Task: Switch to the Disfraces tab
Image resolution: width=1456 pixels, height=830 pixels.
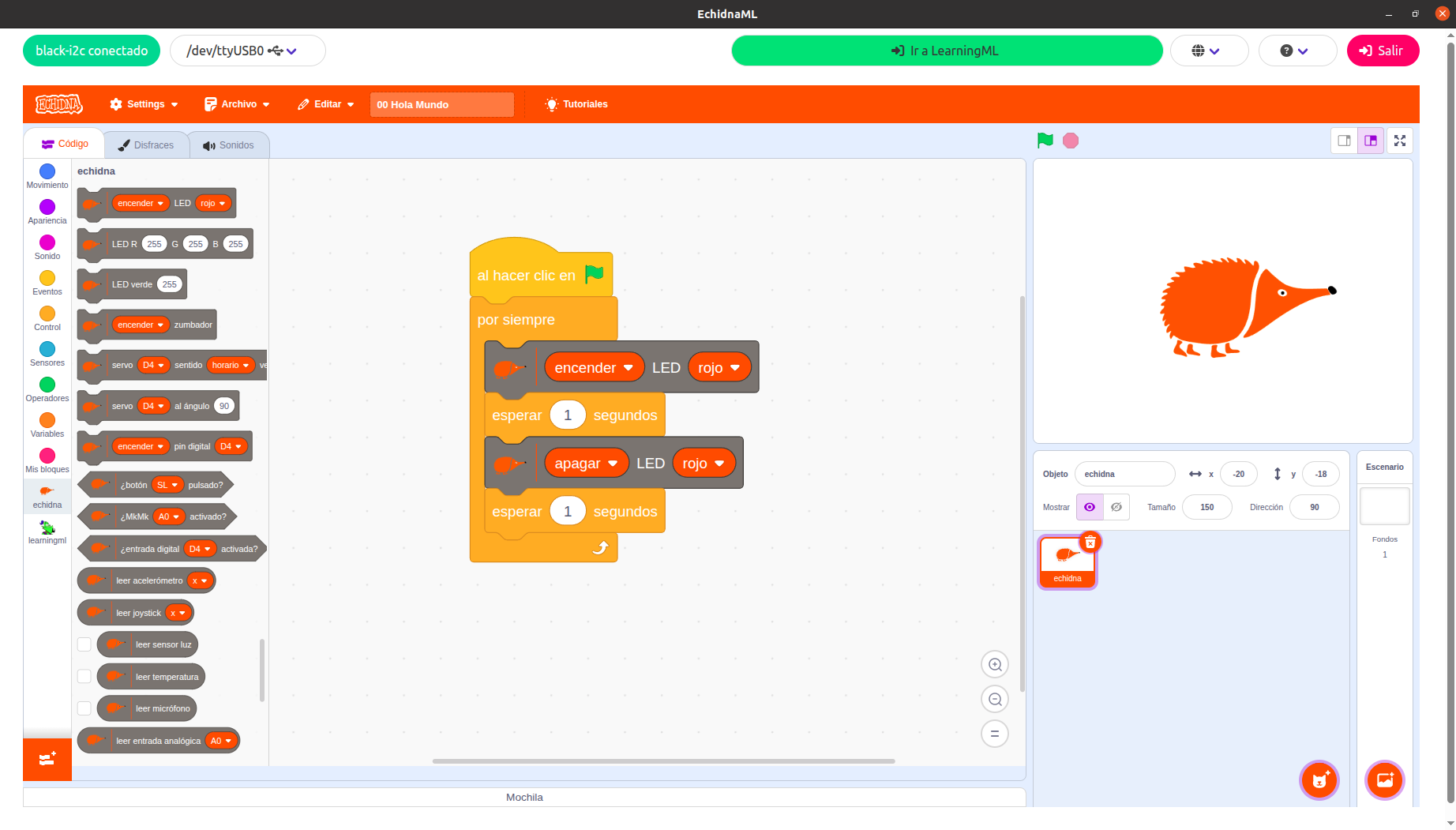Action: (146, 145)
